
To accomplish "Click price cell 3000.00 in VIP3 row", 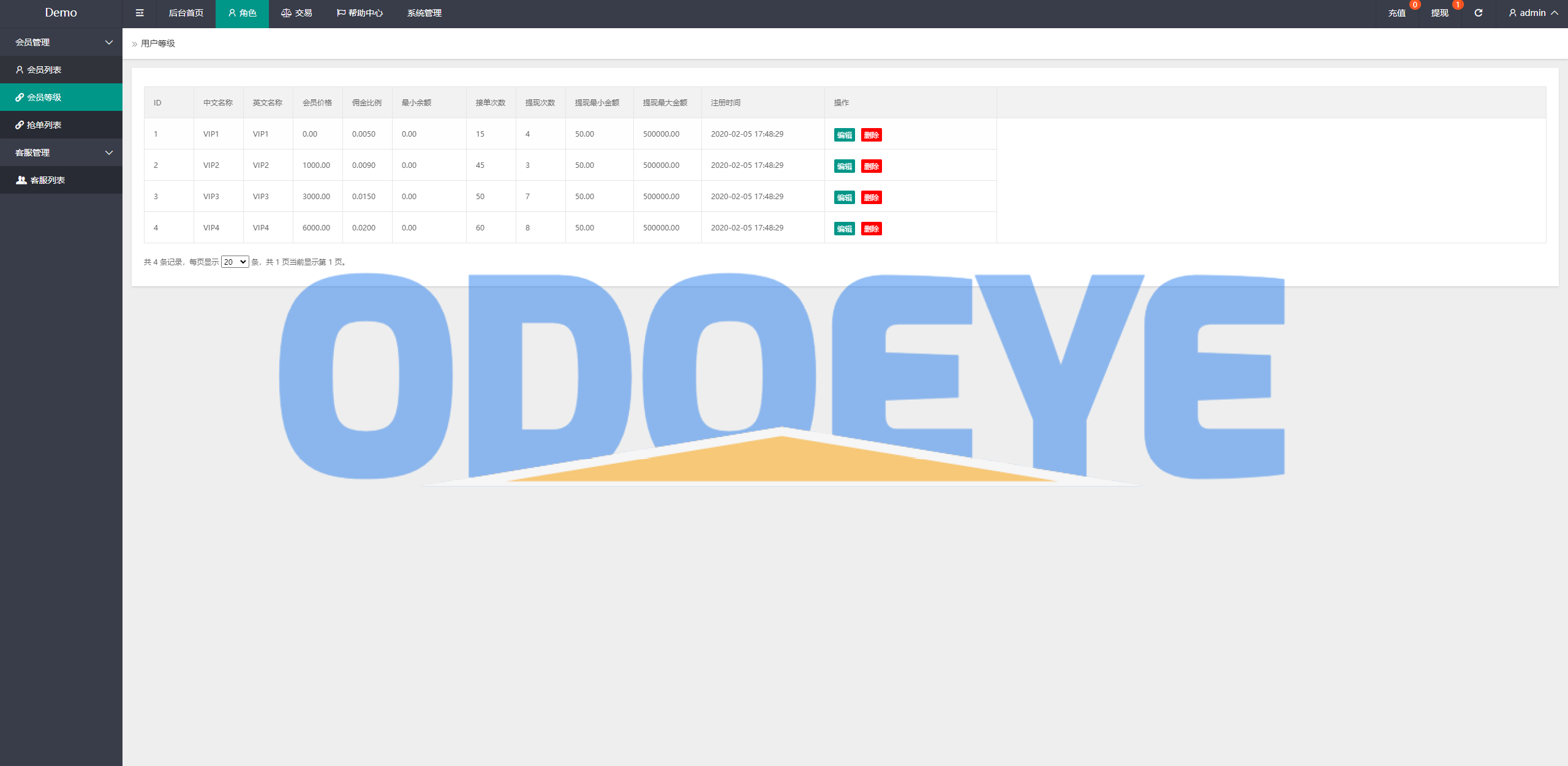I will [x=316, y=197].
